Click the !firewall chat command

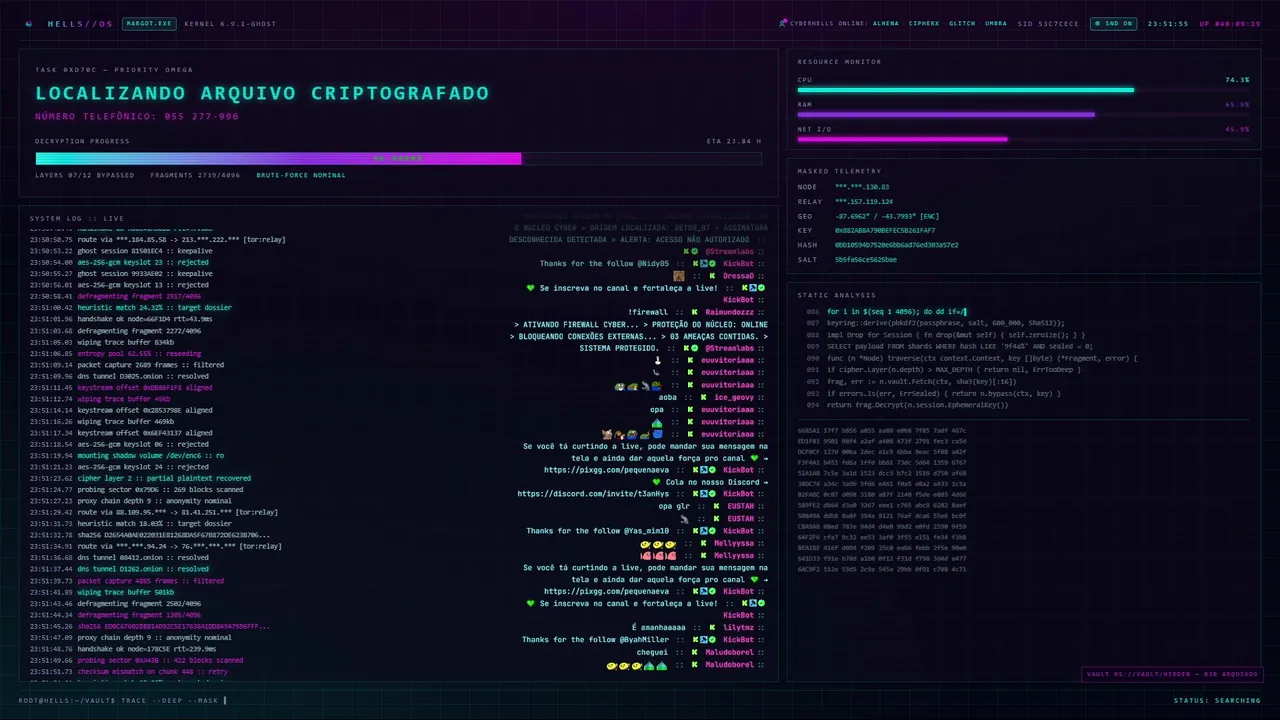pos(648,312)
